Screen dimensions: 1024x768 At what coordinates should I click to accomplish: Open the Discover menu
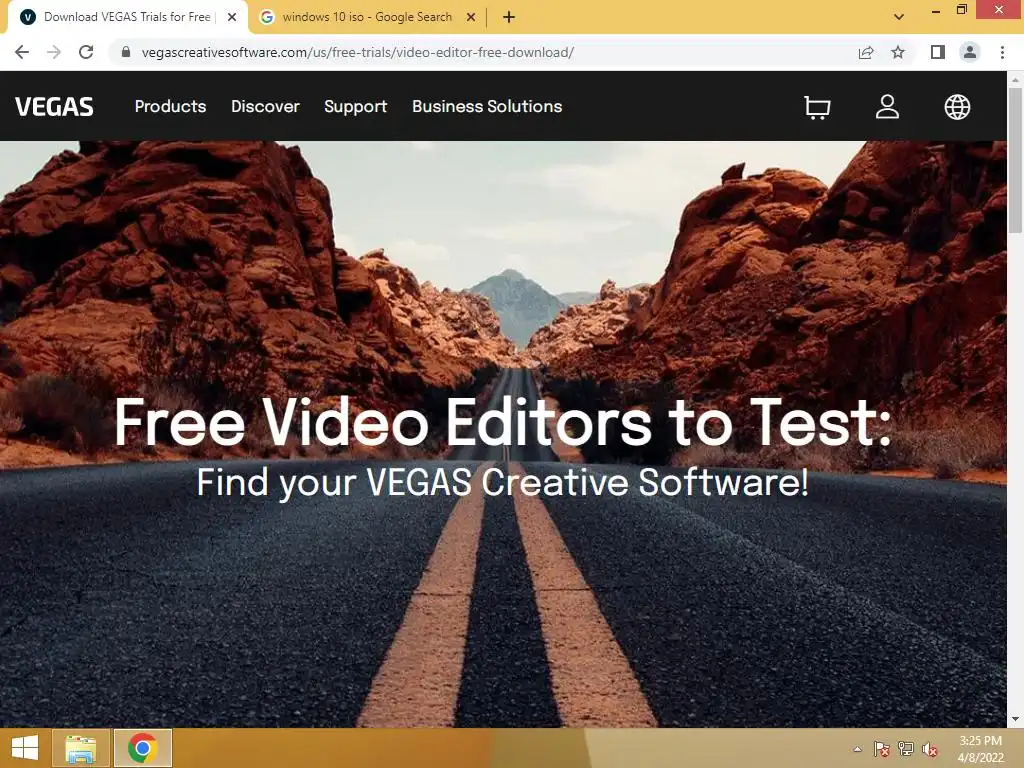click(265, 106)
